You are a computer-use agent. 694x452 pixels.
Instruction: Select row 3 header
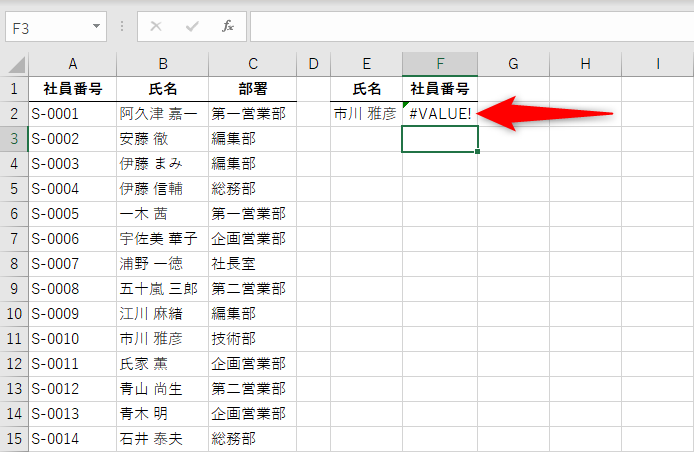point(14,139)
